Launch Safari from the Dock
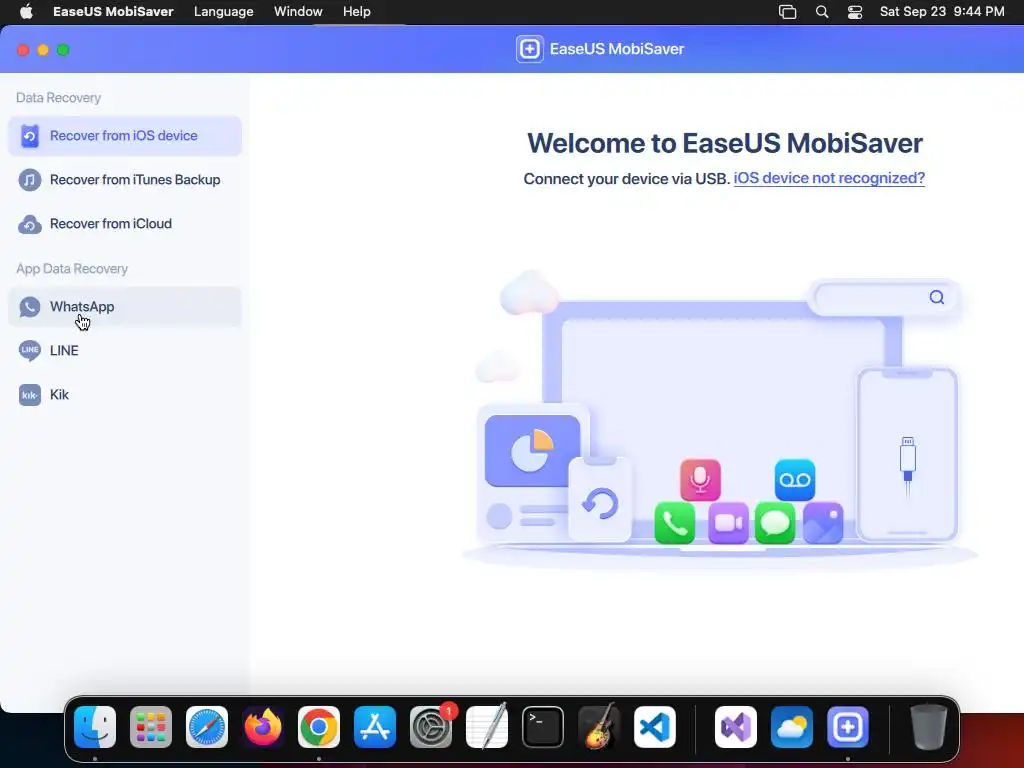This screenshot has height=768, width=1024. tap(207, 727)
